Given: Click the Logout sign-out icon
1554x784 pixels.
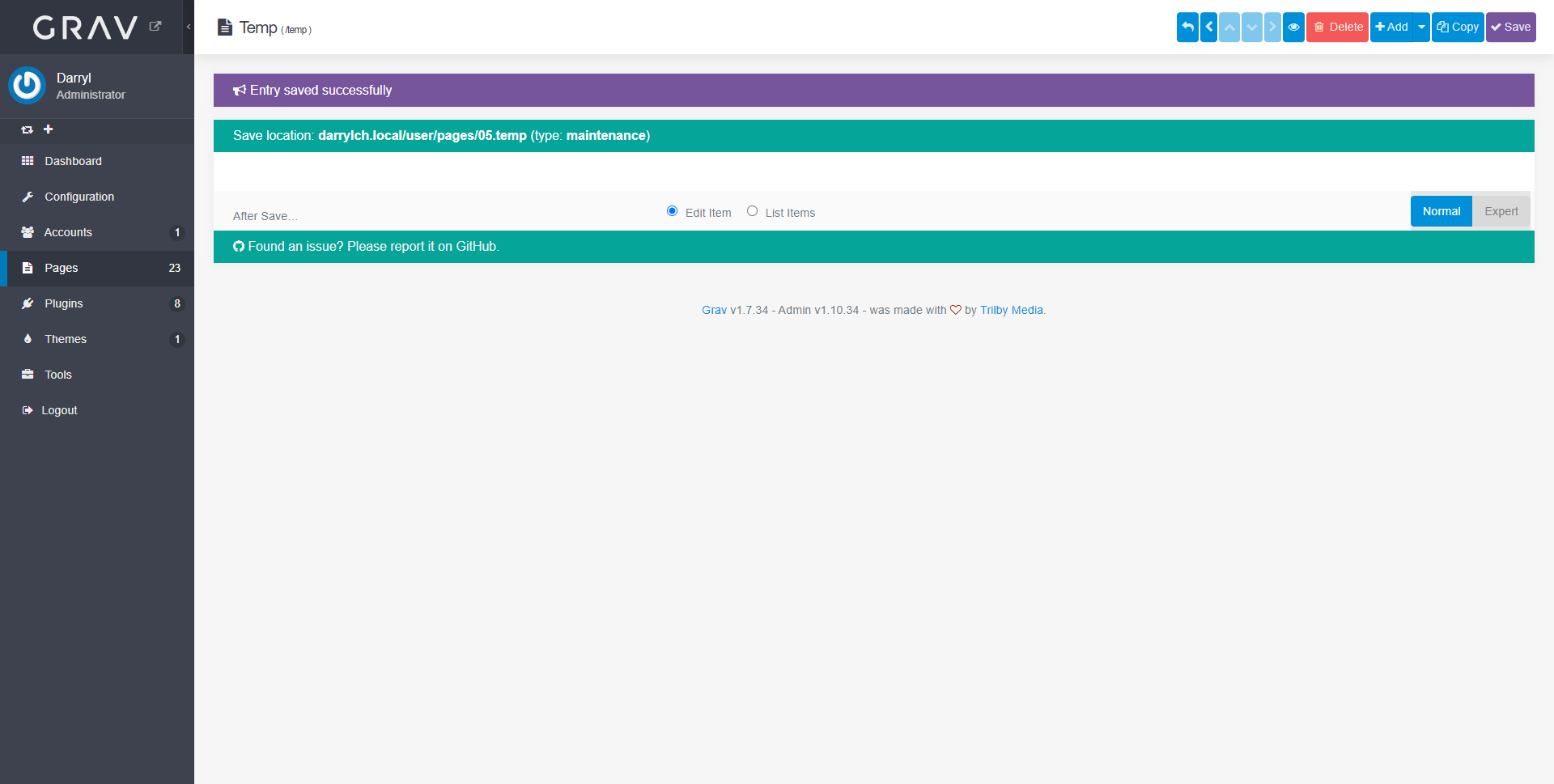Looking at the screenshot, I should pyautogui.click(x=28, y=410).
